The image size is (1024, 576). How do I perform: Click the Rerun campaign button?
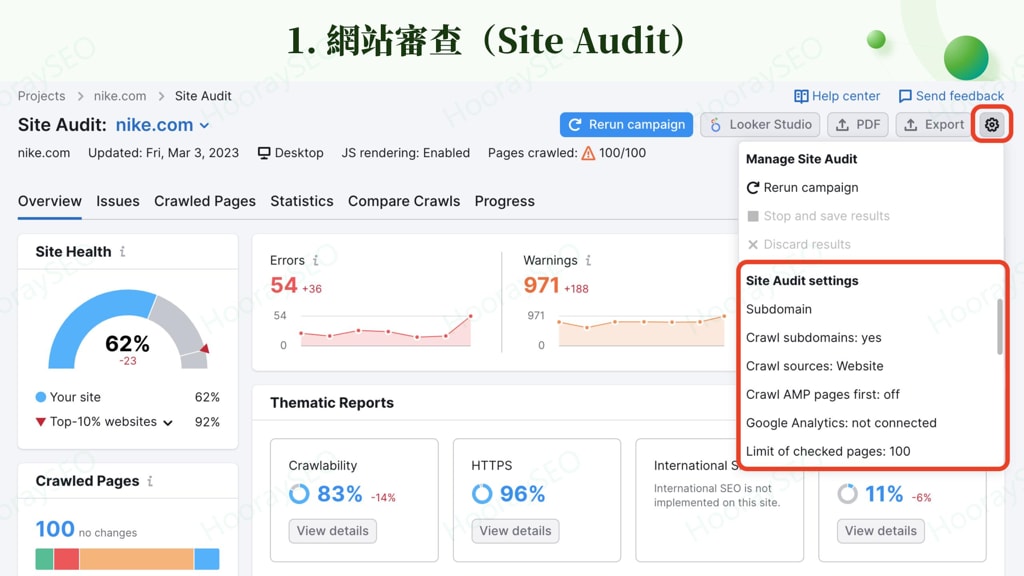pyautogui.click(x=626, y=124)
